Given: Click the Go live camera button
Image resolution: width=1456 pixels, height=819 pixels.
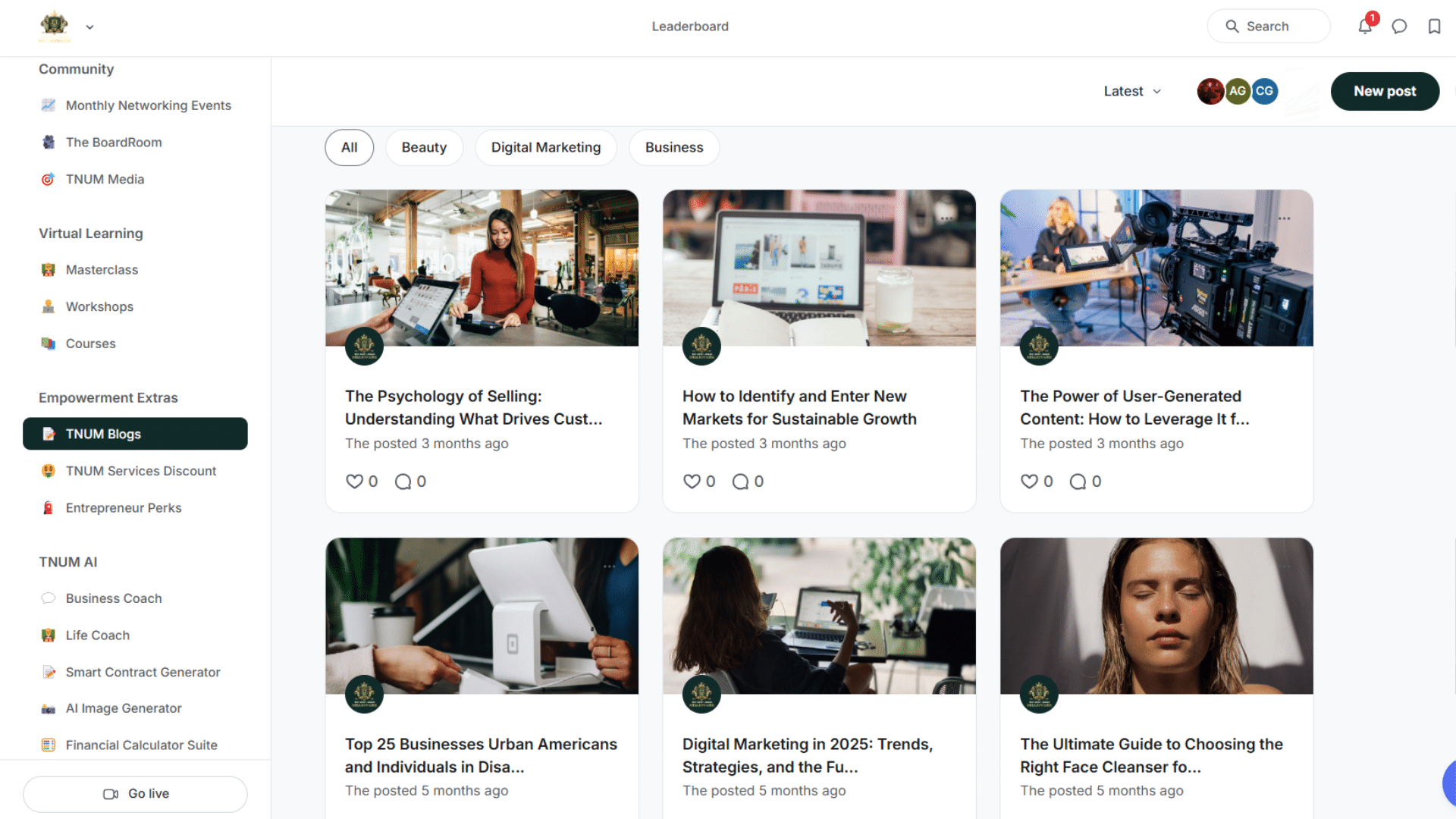Looking at the screenshot, I should point(135,793).
